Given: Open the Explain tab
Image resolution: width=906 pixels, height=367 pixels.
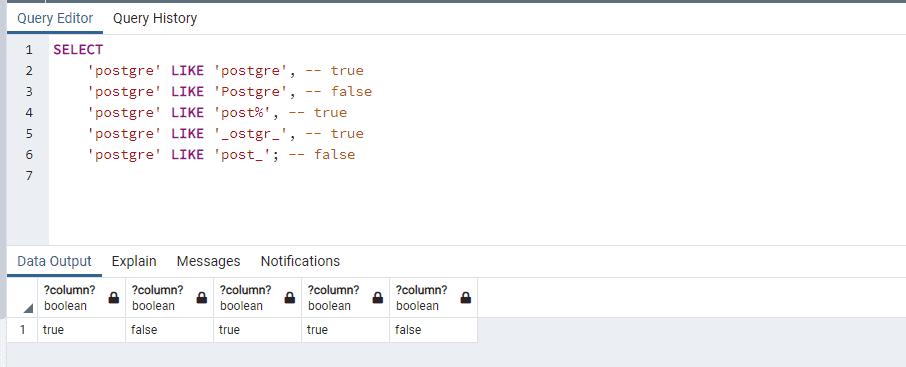Looking at the screenshot, I should click(x=134, y=261).
